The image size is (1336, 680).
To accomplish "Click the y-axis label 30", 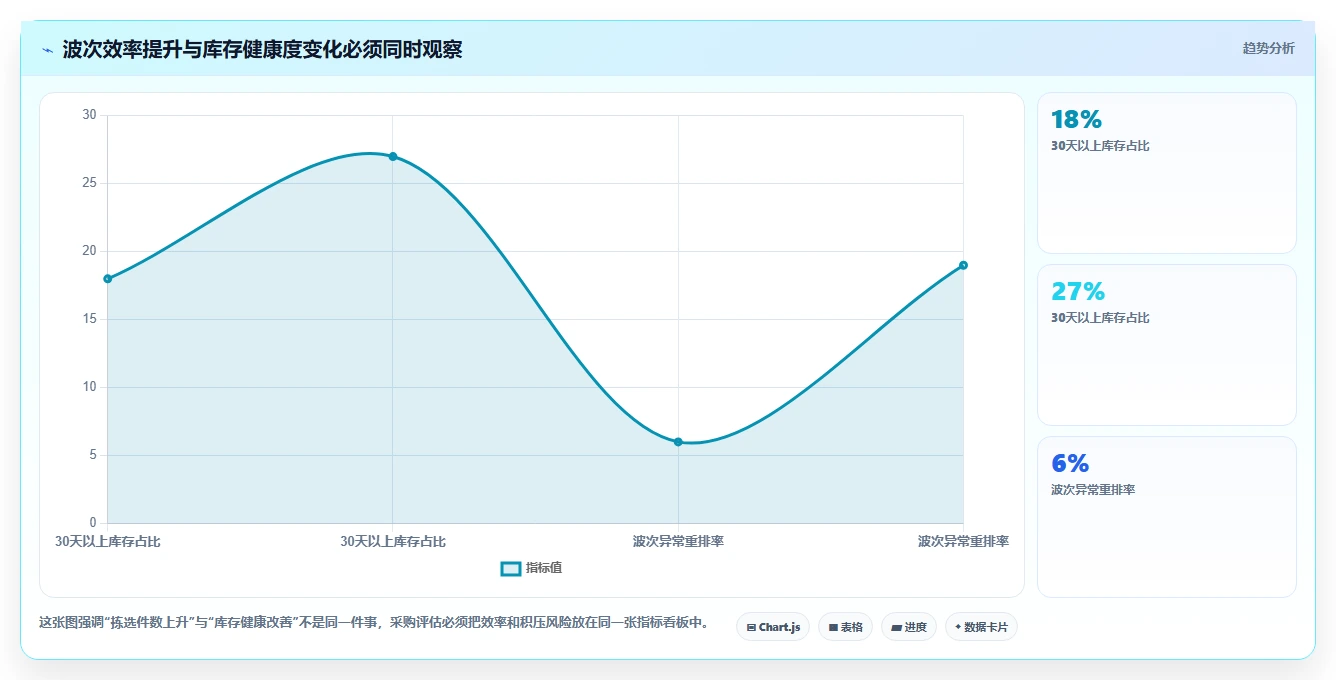I will [x=89, y=115].
